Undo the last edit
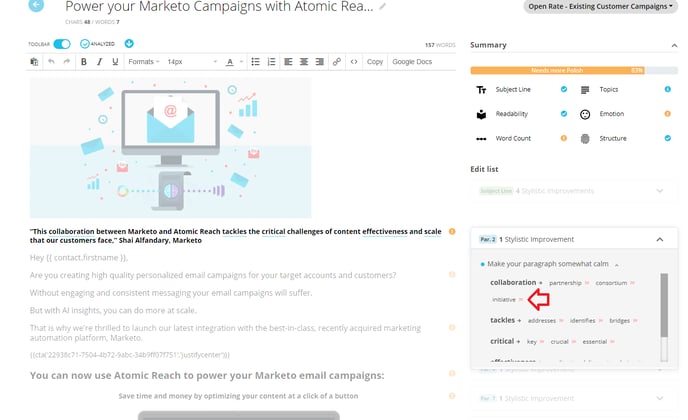This screenshot has width=688, height=420. coord(51,61)
